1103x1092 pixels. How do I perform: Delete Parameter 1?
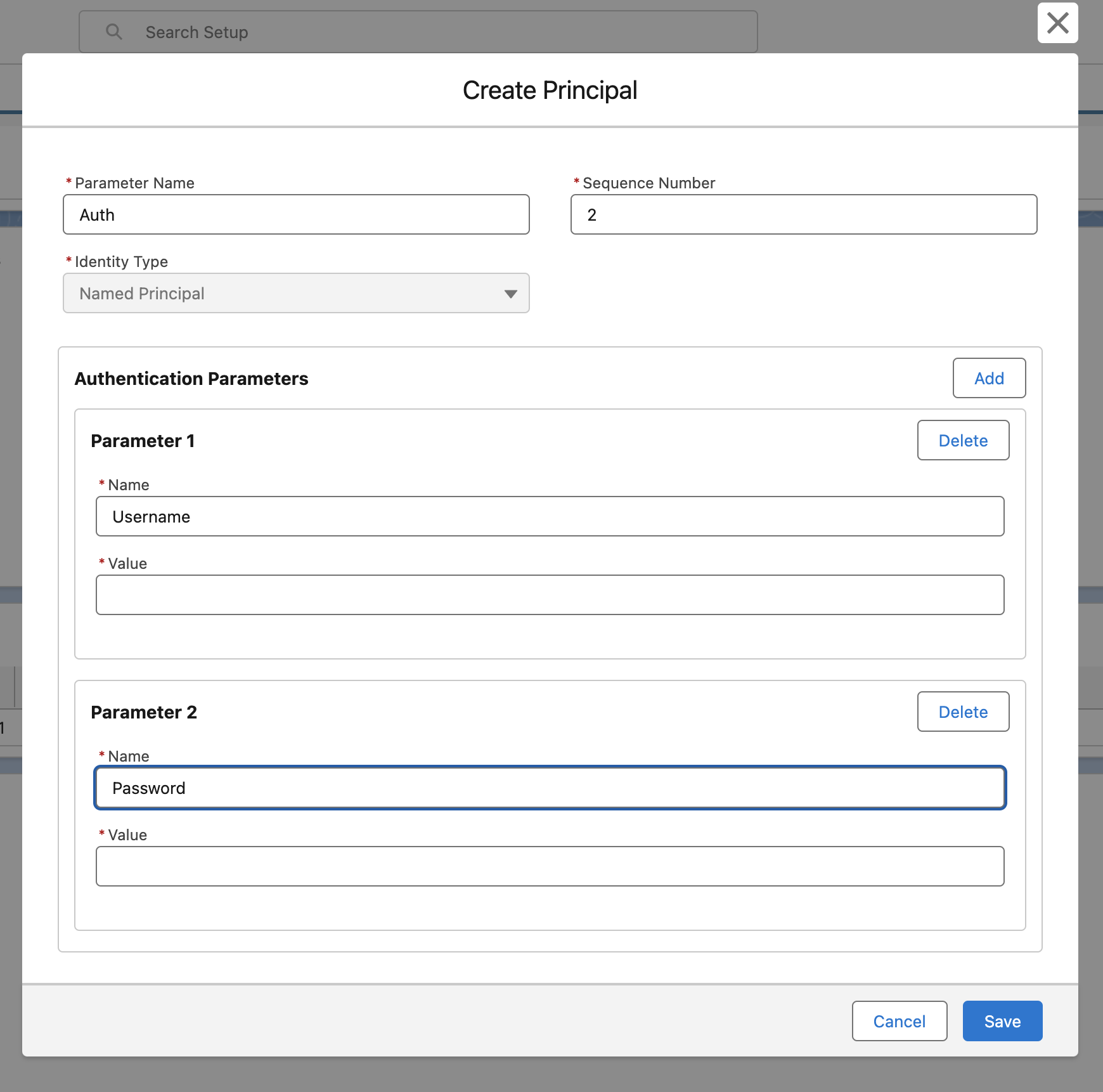click(x=963, y=441)
